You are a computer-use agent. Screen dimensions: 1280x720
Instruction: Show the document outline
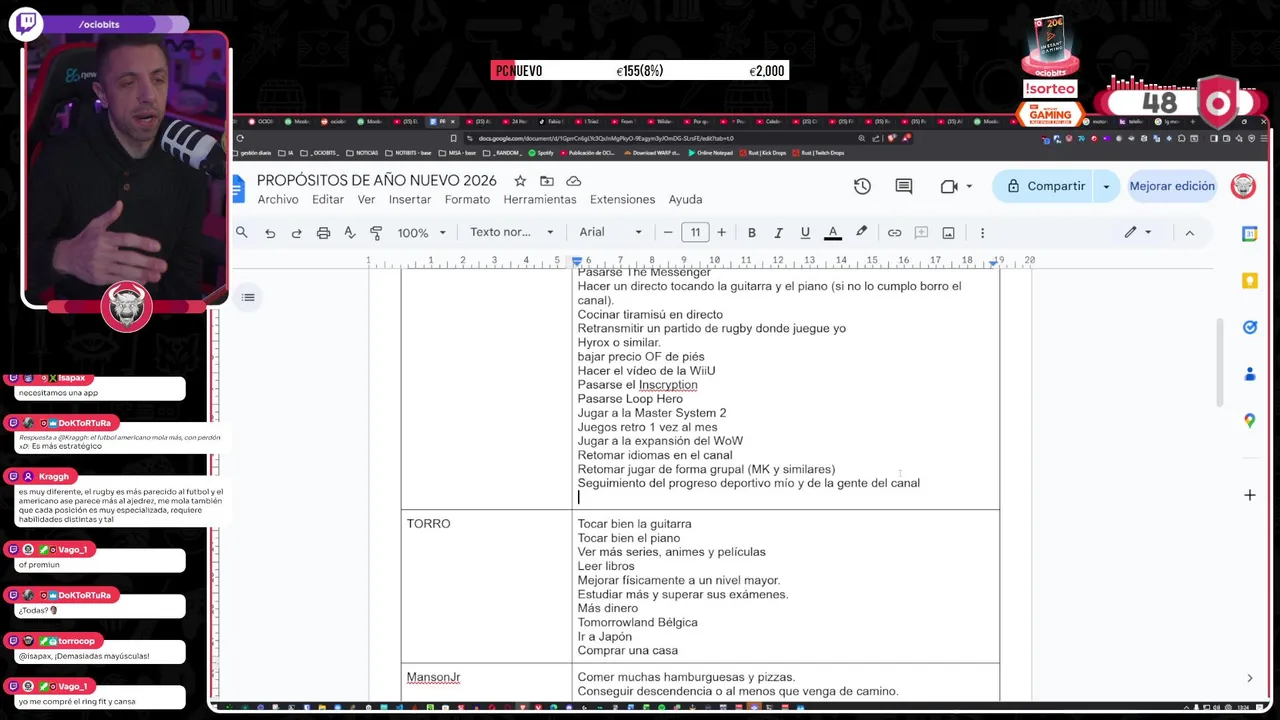pyautogui.click(x=248, y=297)
